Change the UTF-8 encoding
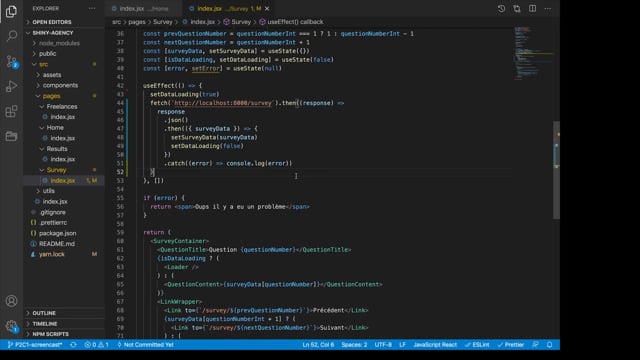The height and width of the screenshot is (360, 640). click(383, 345)
